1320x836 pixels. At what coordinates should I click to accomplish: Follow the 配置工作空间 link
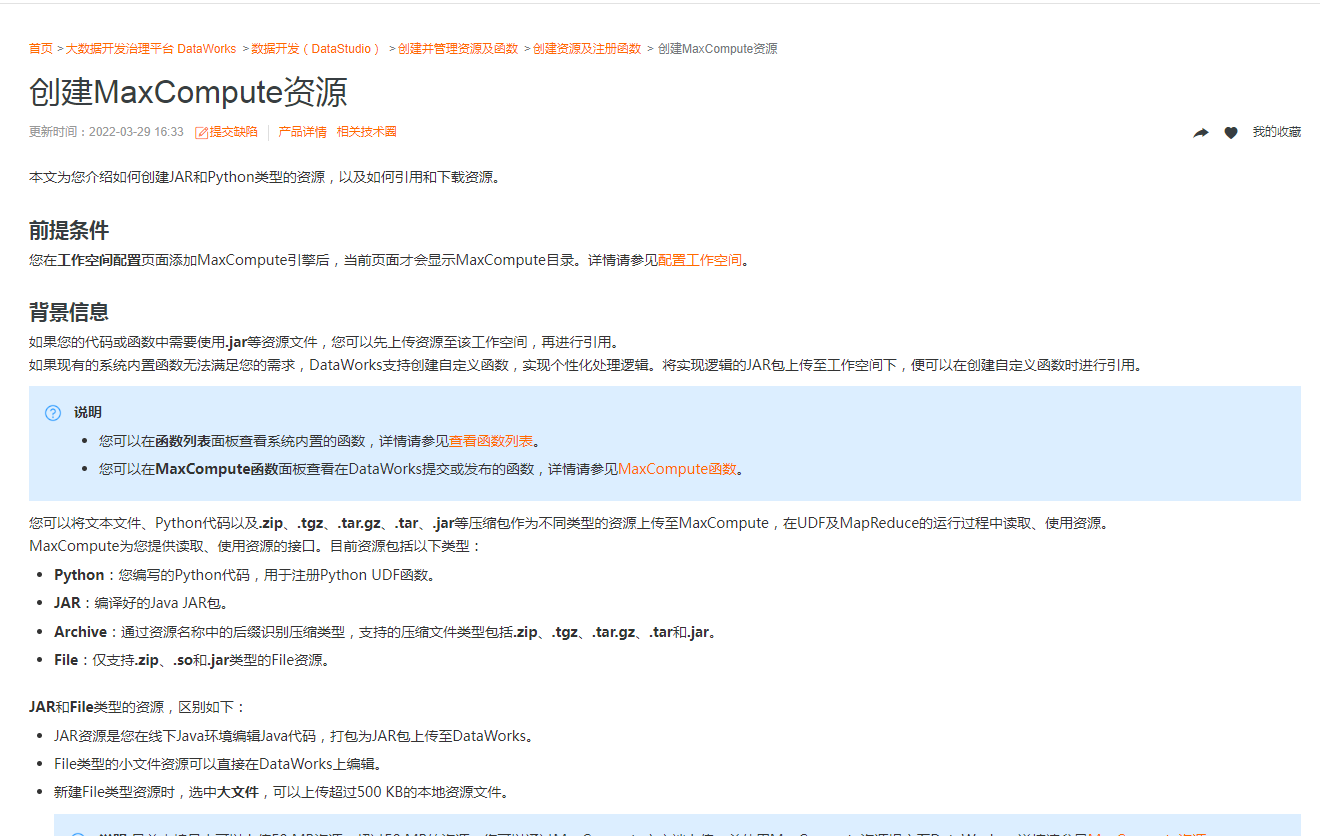pyautogui.click(x=700, y=260)
